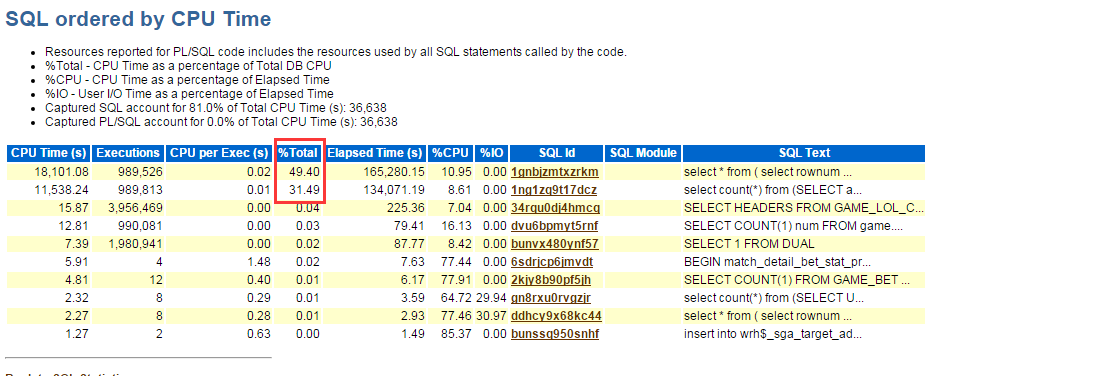Image resolution: width=1097 pixels, height=376 pixels.
Task: Click SQL text 'select count(*) from (SELECT U...'
Action: [774, 298]
